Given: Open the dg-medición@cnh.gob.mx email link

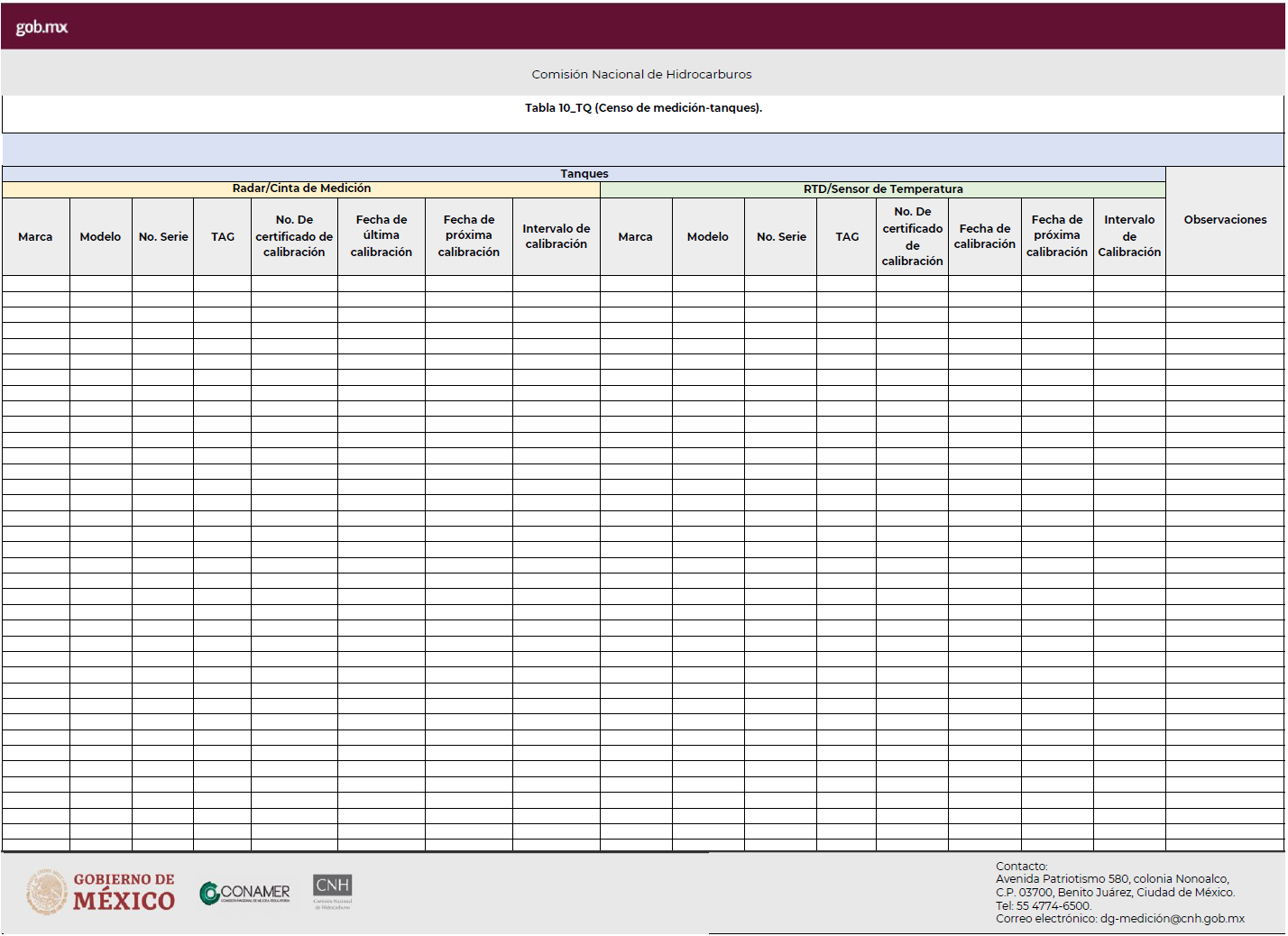Looking at the screenshot, I should coord(1172,919).
